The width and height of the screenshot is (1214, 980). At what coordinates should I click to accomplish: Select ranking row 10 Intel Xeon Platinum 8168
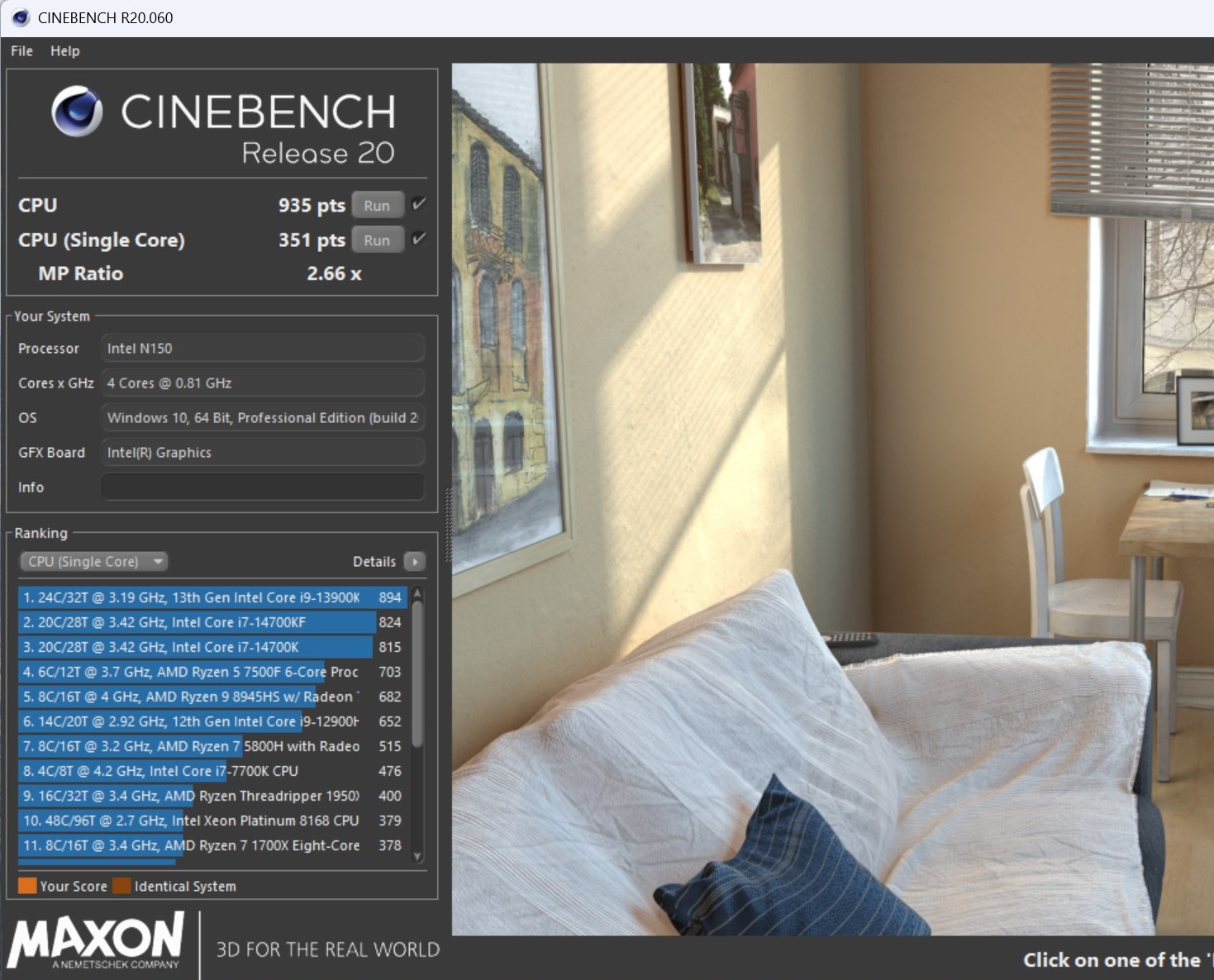(x=212, y=821)
